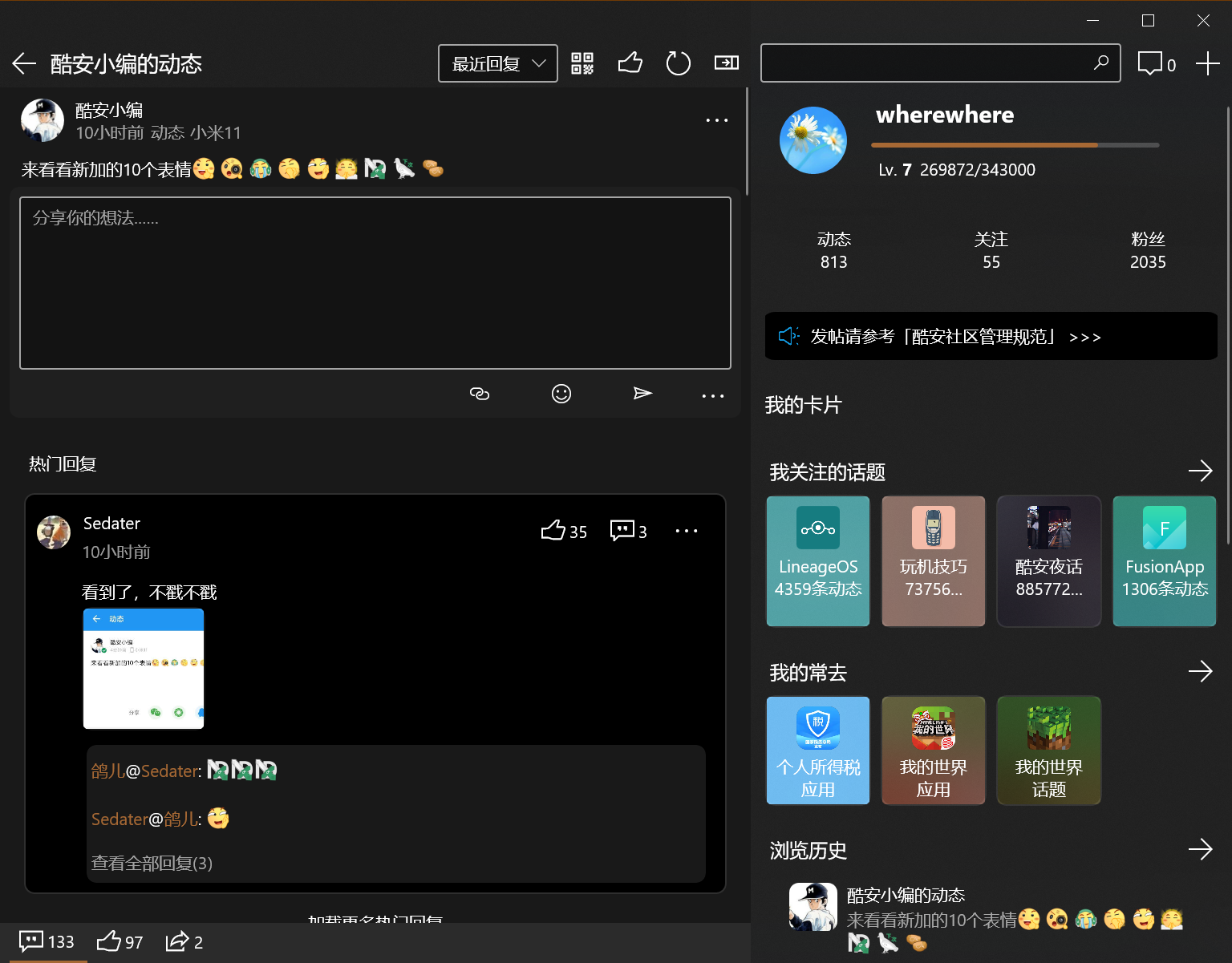Click the wherewhere username
Image resolution: width=1232 pixels, height=963 pixels.
[x=945, y=115]
